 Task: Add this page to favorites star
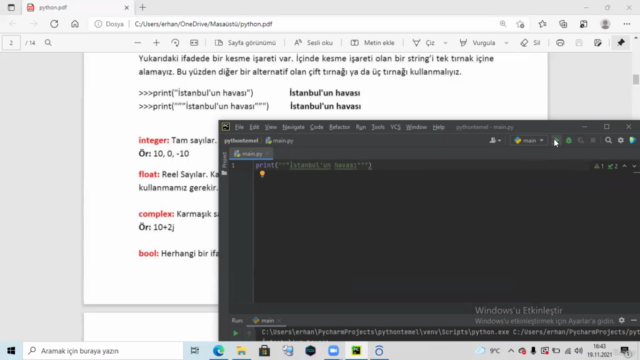(520, 24)
